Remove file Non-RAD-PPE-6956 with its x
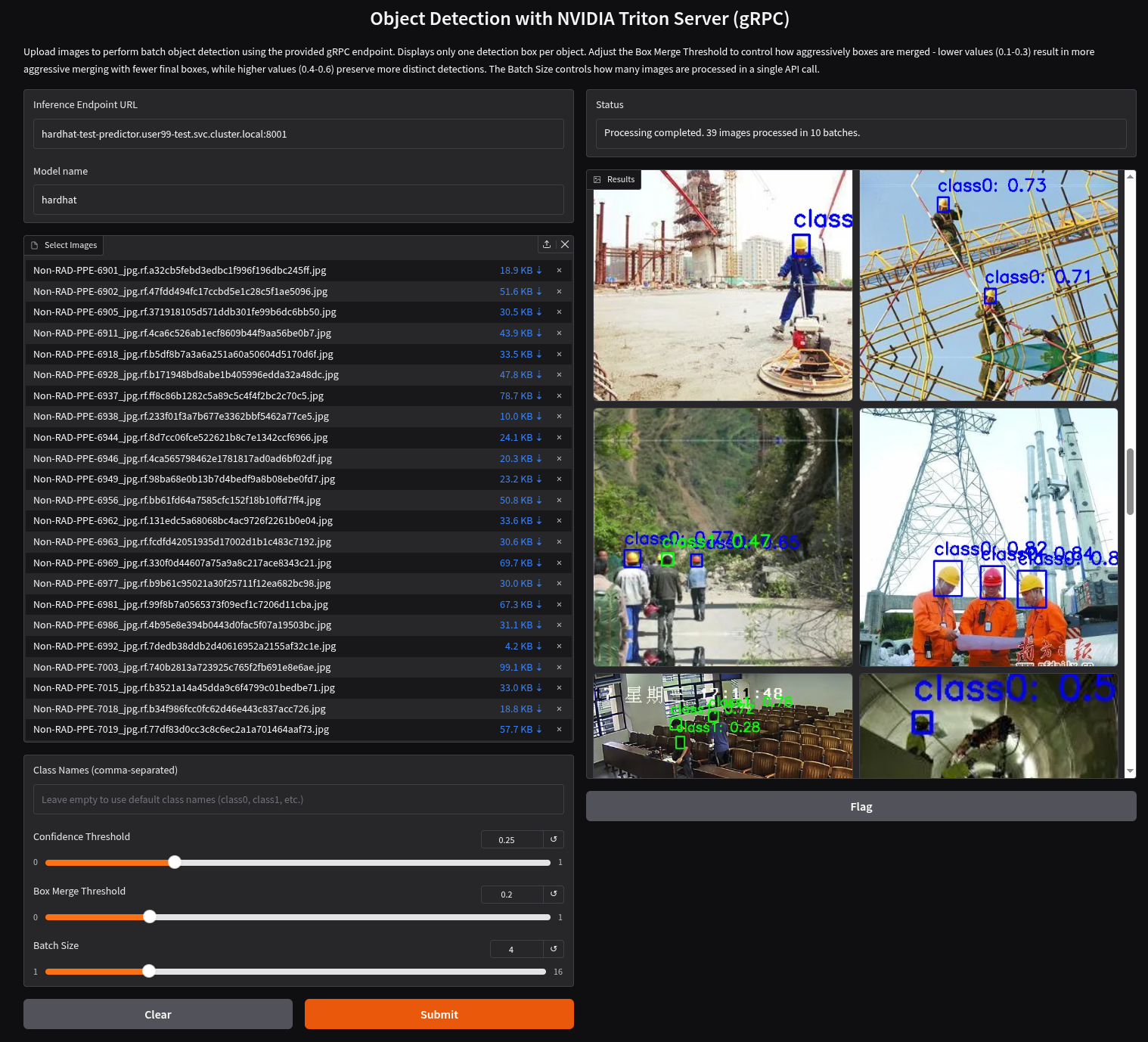The width and height of the screenshot is (1148, 1042). click(x=559, y=500)
